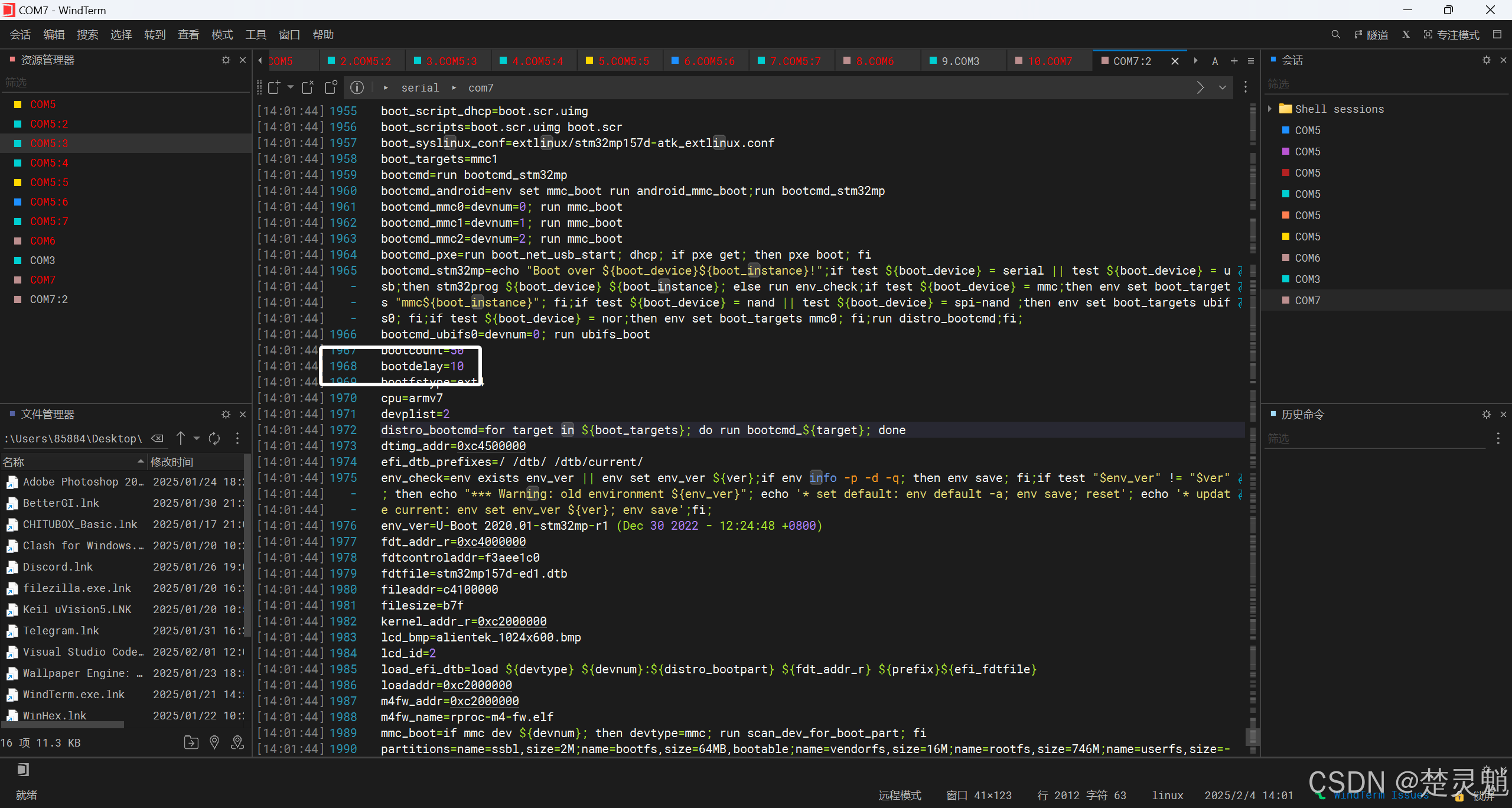Click the duplicate session icon in toolbar
Viewport: 1512px width, 808px height.
pos(331,87)
